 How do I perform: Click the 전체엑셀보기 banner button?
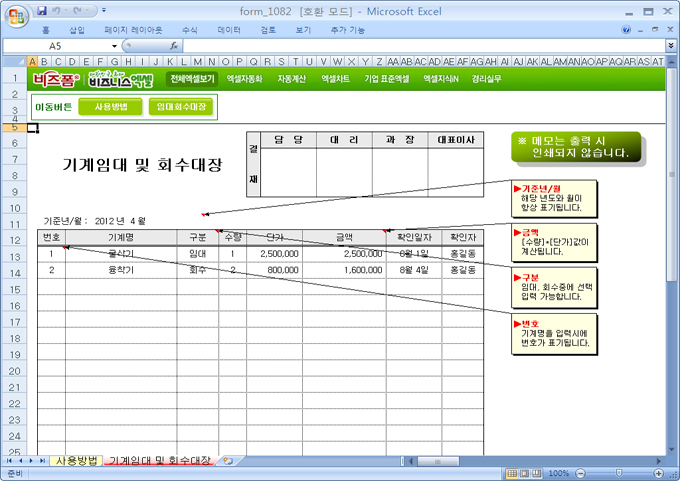192,79
